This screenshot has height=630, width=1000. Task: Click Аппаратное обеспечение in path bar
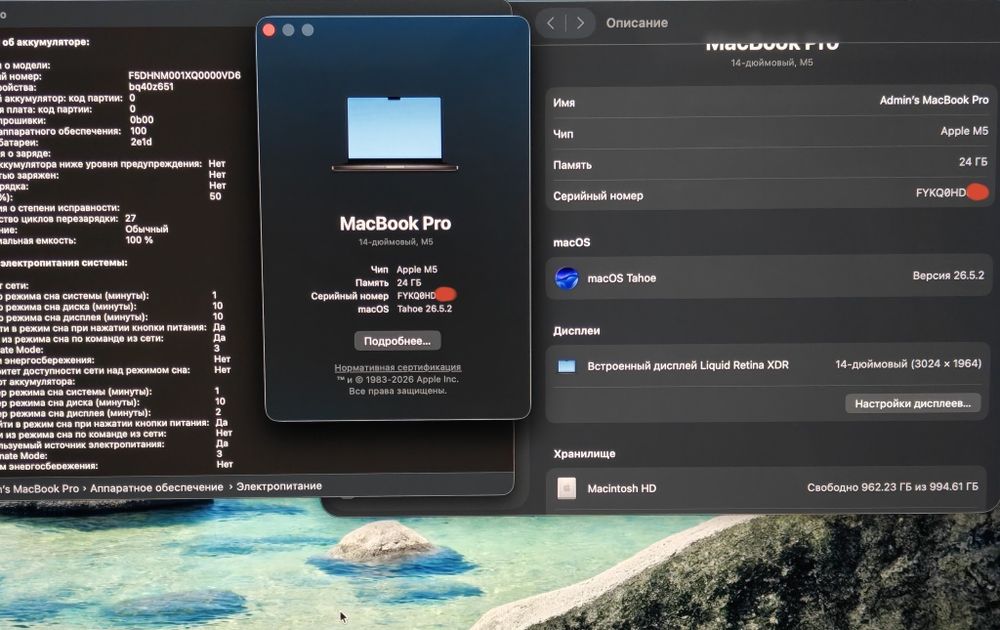tap(156, 487)
